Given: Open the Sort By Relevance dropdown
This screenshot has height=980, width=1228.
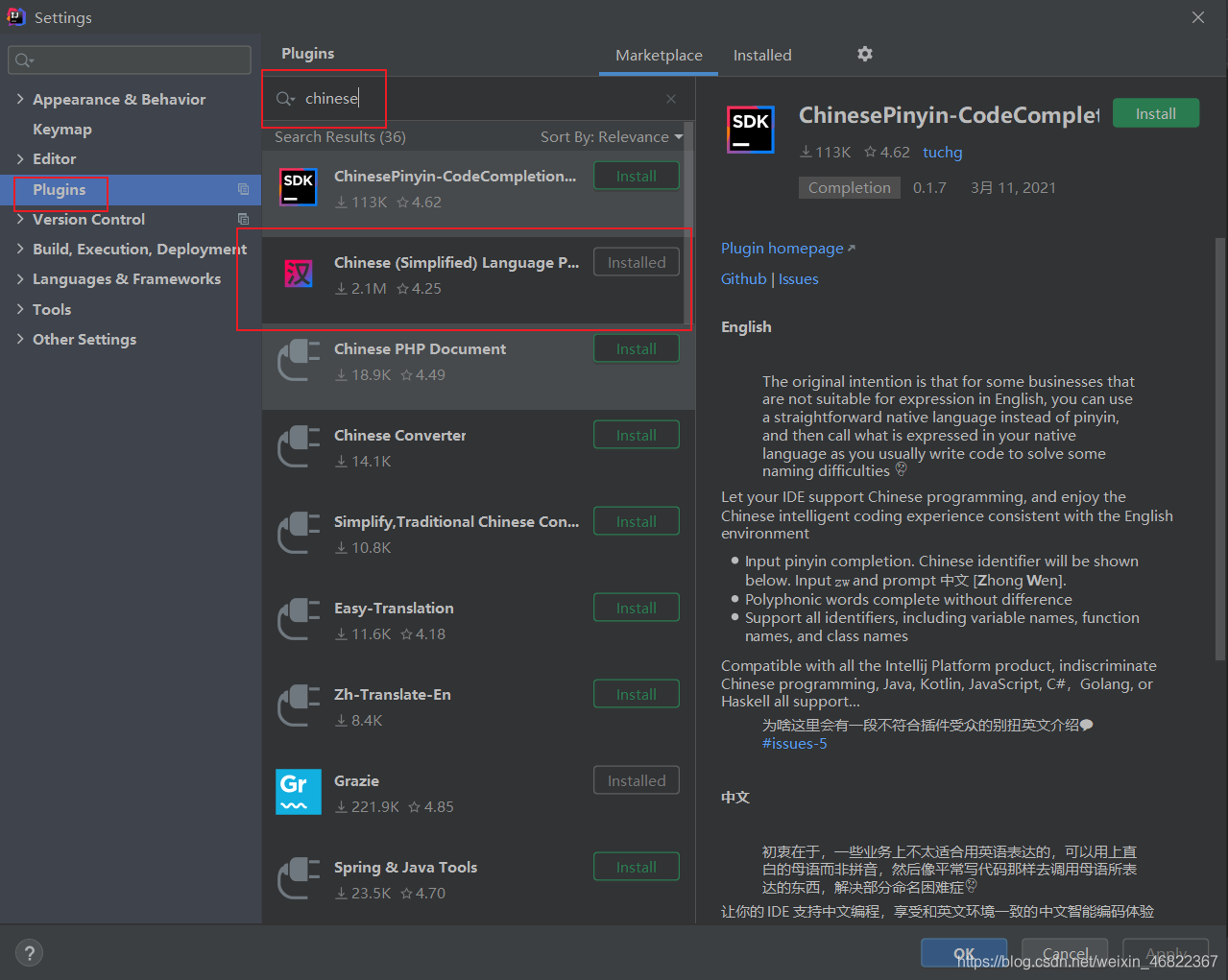Looking at the screenshot, I should (612, 137).
